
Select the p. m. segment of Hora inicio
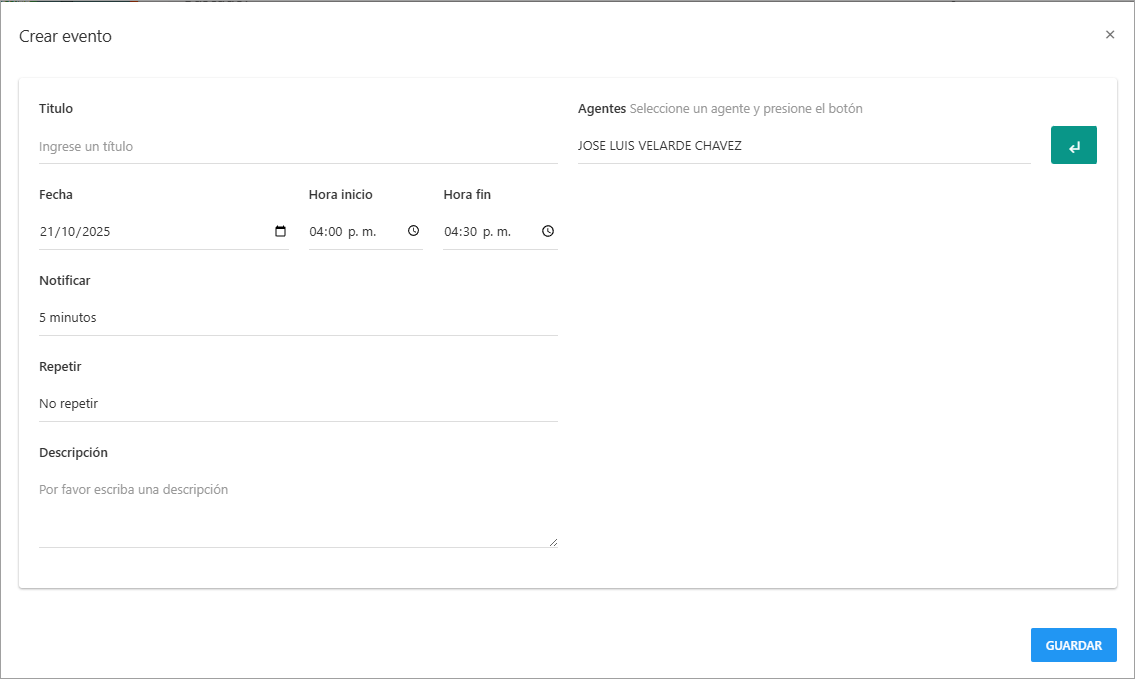point(362,232)
